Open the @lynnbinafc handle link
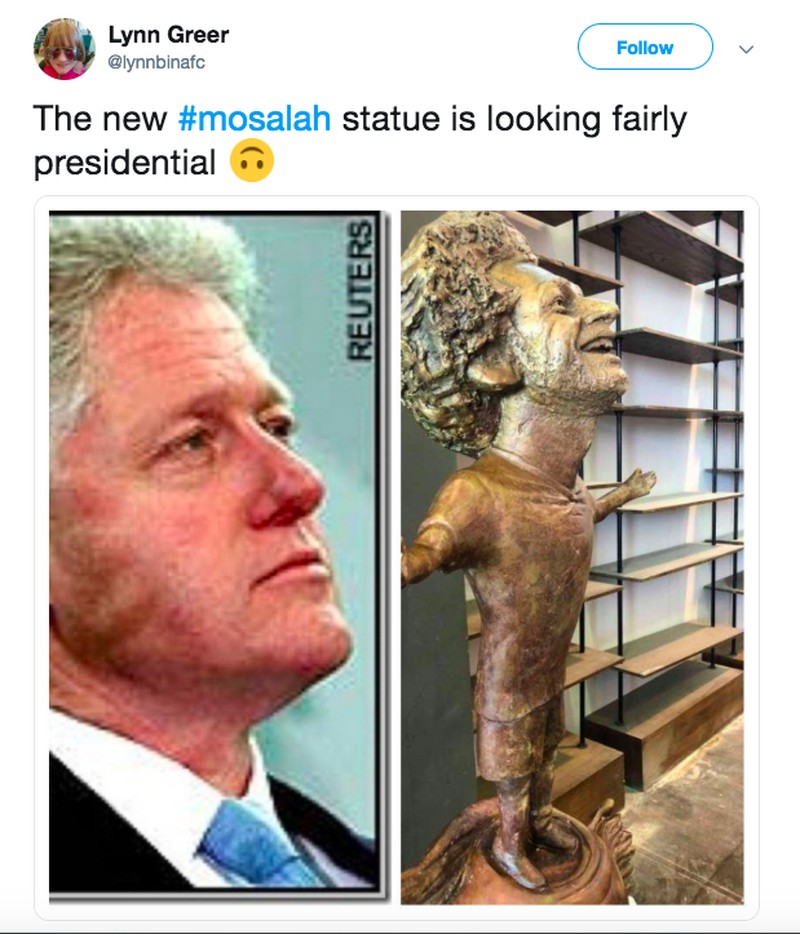This screenshot has width=800, height=934. pyautogui.click(x=157, y=62)
